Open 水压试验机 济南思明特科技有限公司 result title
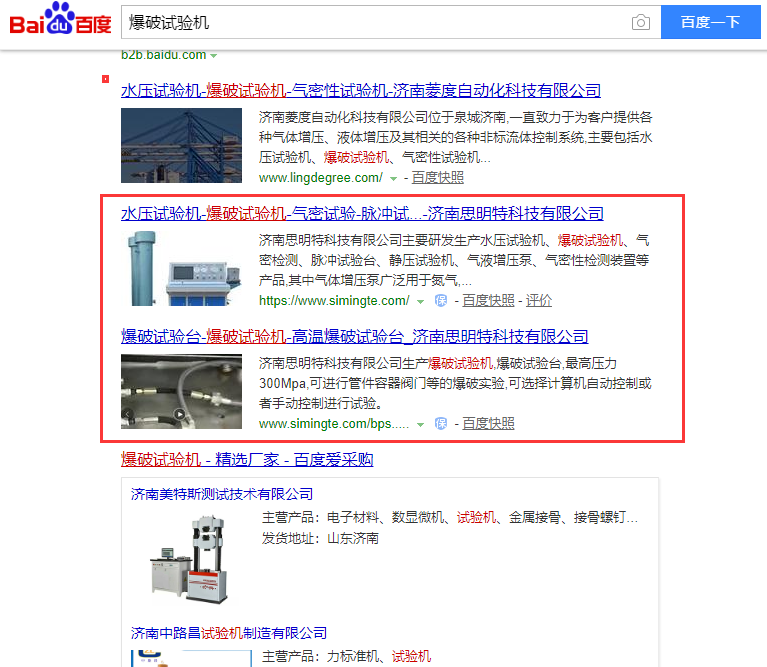Image resolution: width=767 pixels, height=667 pixels. pyautogui.click(x=362, y=213)
